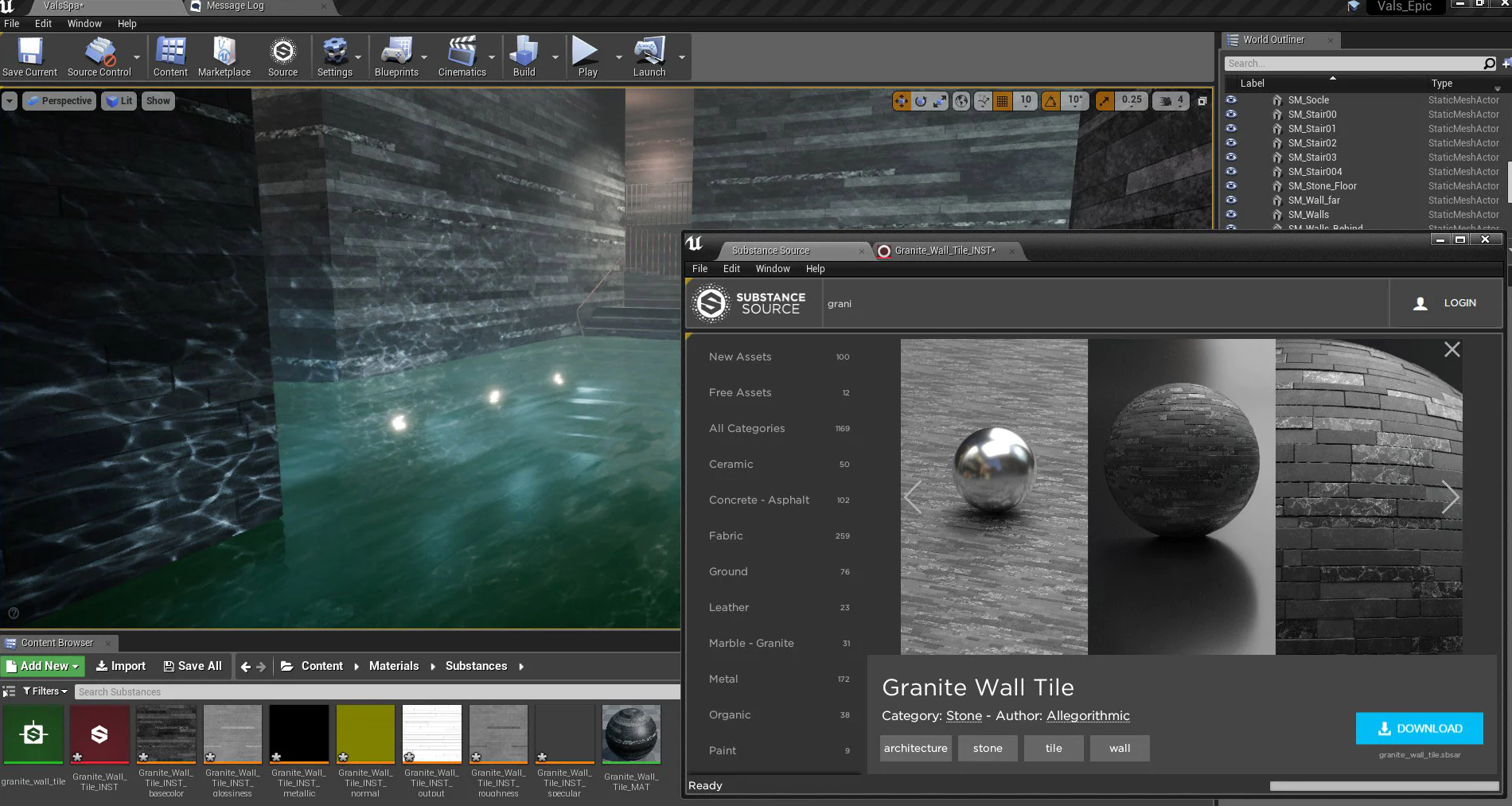1512x806 pixels.
Task: Open the Window menu in the main editor
Action: (84, 24)
